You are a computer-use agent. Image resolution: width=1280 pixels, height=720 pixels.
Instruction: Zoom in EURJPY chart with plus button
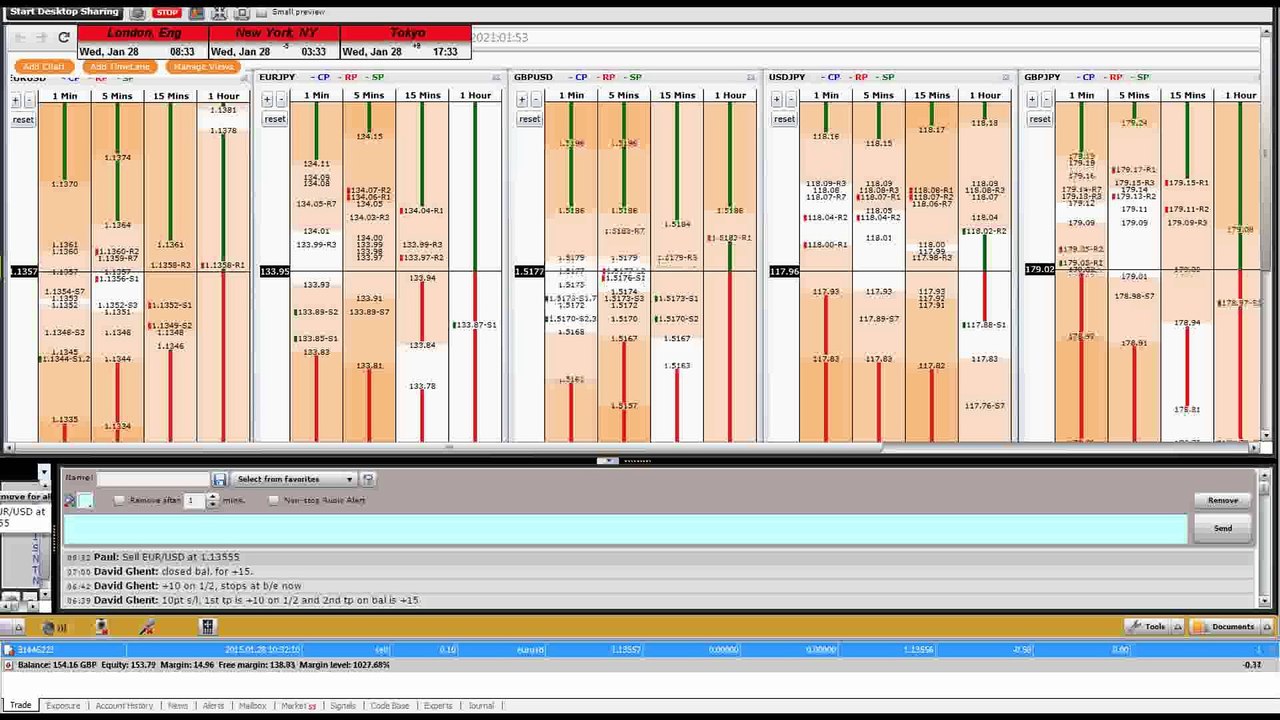click(267, 99)
